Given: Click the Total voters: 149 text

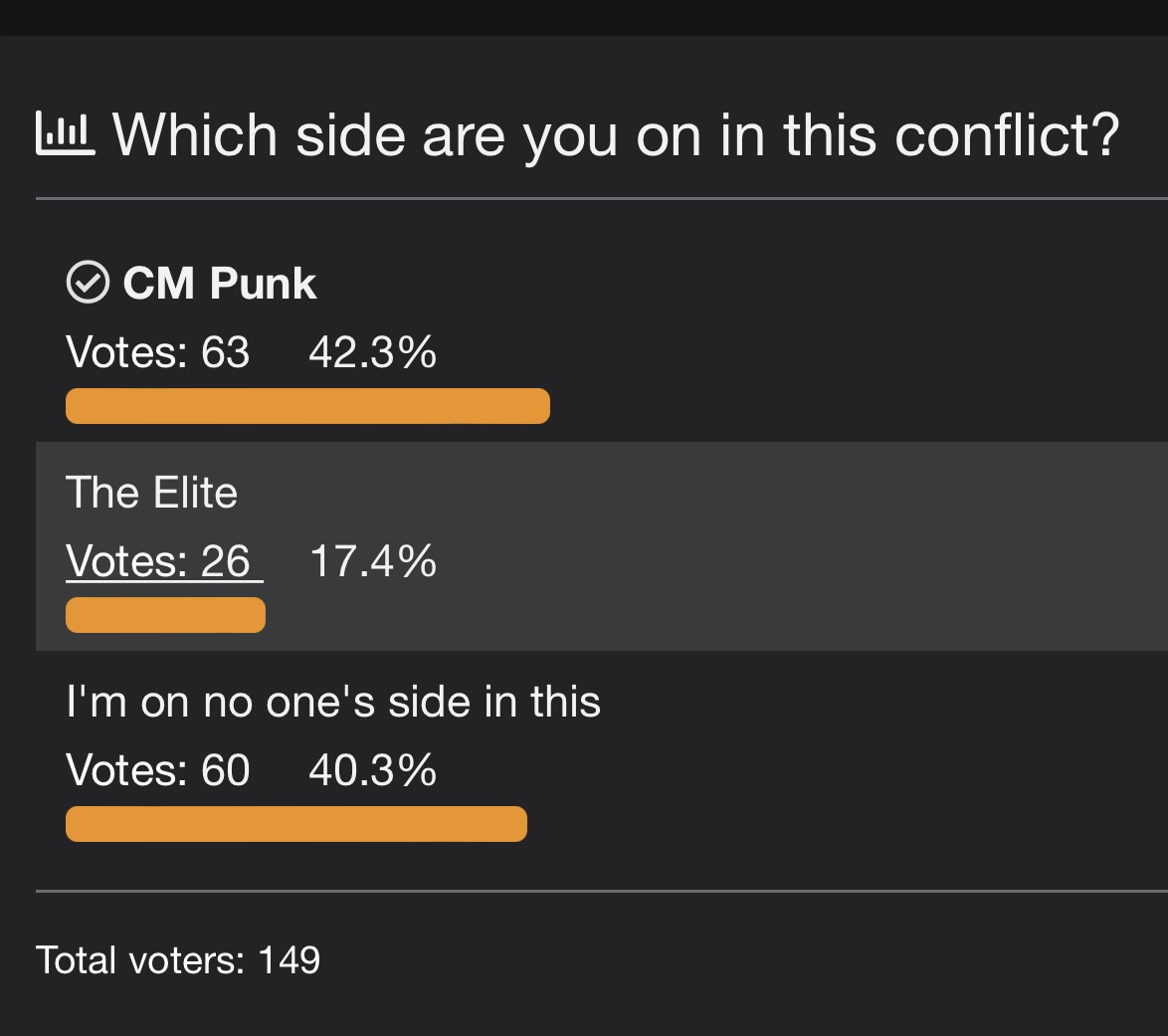Looking at the screenshot, I should 178,960.
